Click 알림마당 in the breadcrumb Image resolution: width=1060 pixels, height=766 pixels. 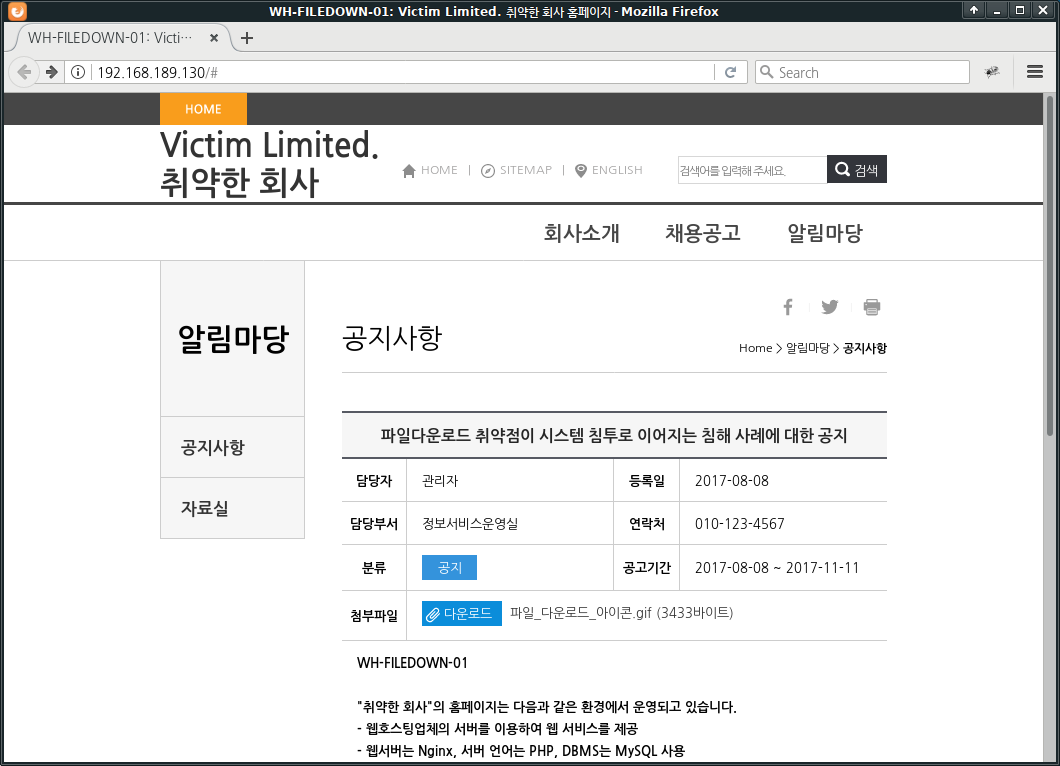(807, 348)
